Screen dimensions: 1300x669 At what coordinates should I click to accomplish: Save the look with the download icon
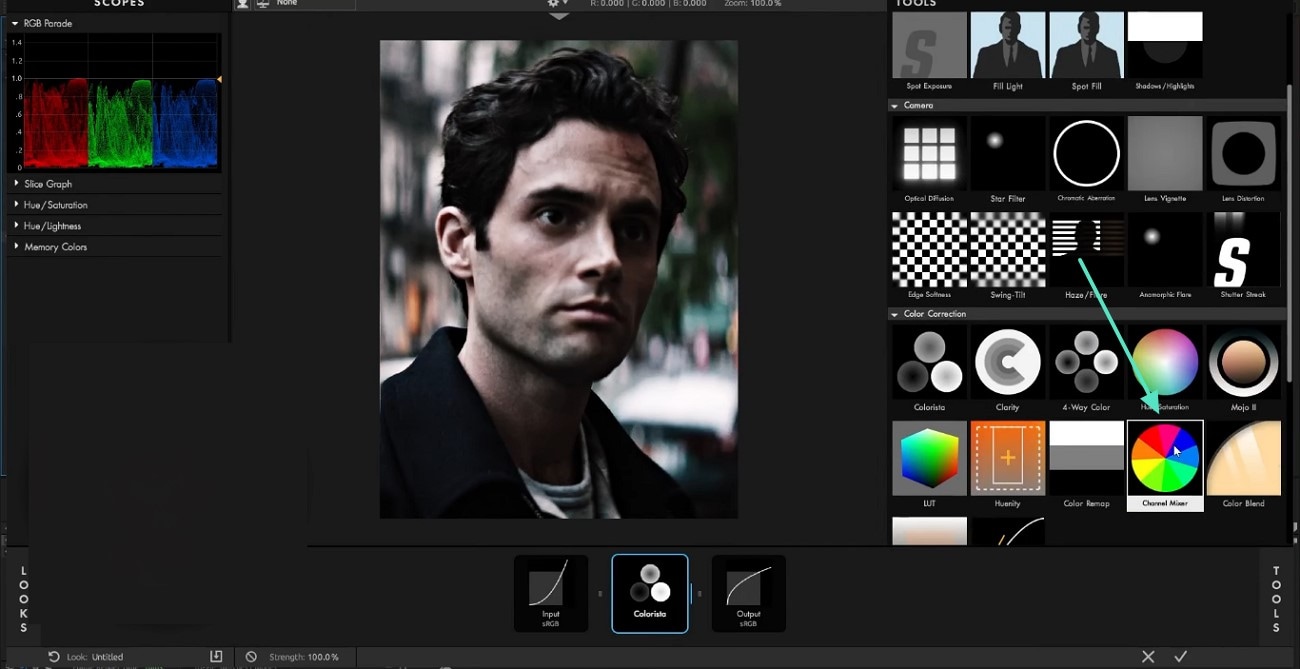click(x=216, y=657)
